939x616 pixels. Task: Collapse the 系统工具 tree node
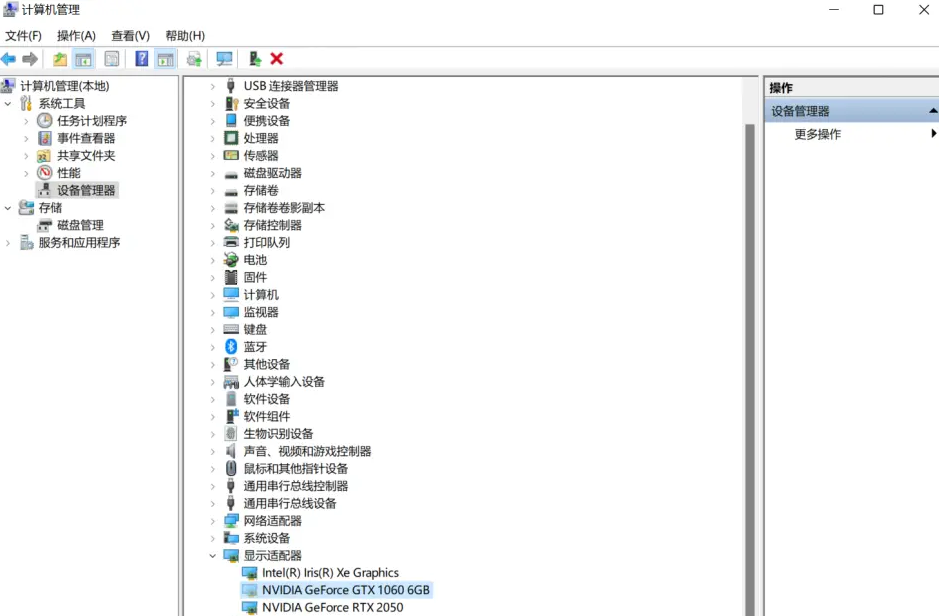(6, 102)
